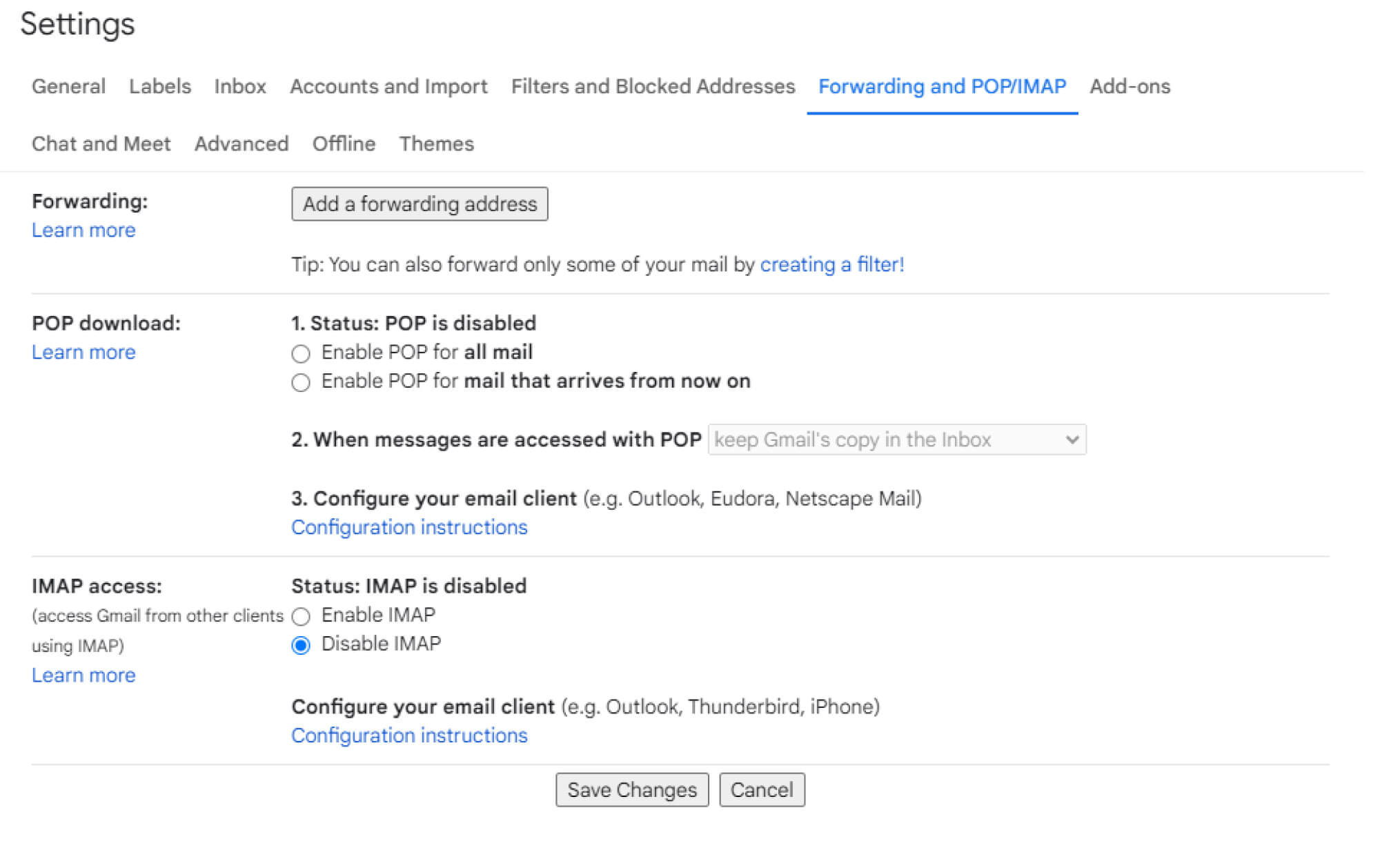Screen dimensions: 1380x868
Task: Select the Enable IMAP option
Action: click(x=301, y=616)
